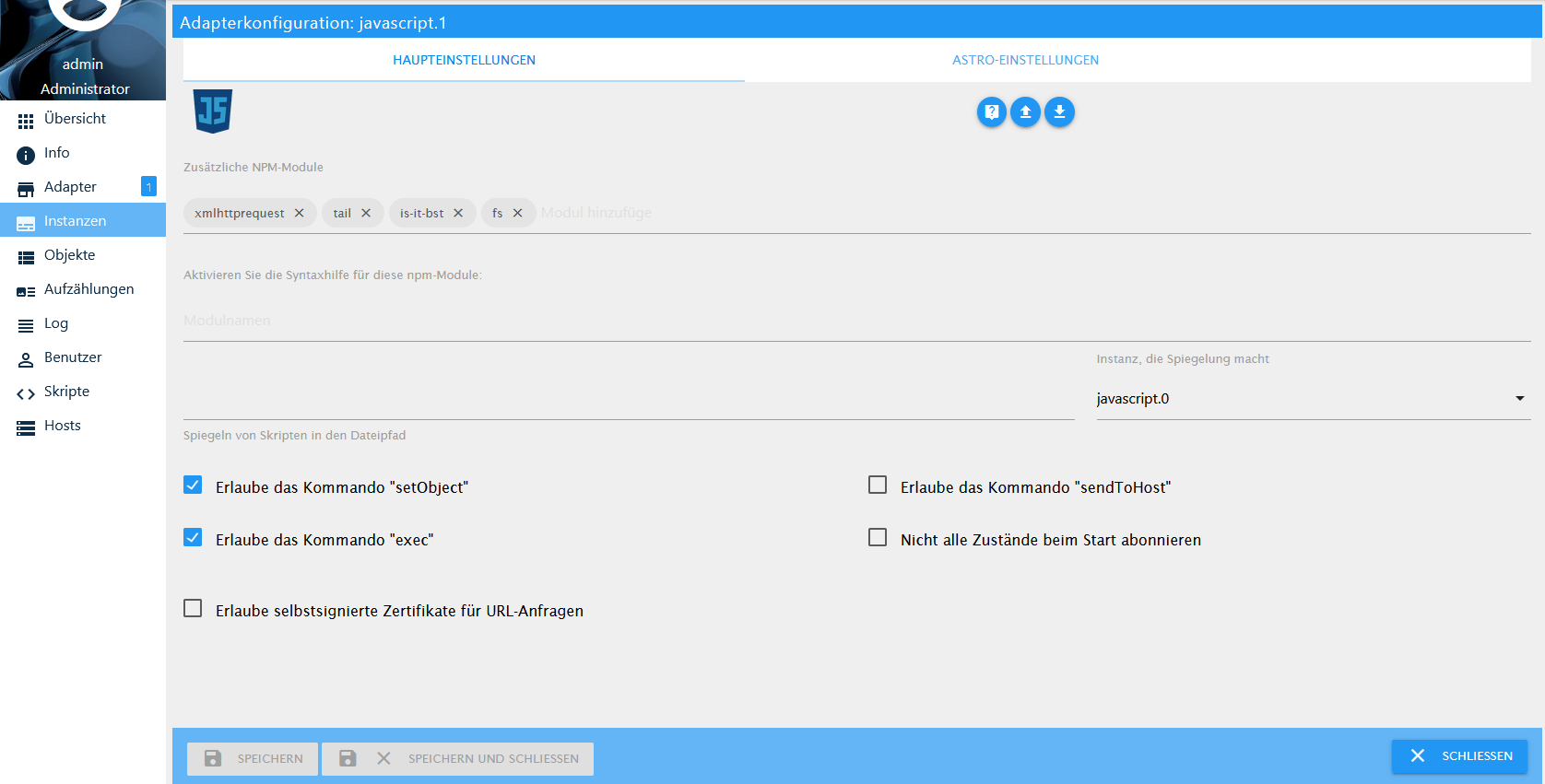Click the upload configuration icon
This screenshot has width=1545, height=784.
tap(1025, 111)
